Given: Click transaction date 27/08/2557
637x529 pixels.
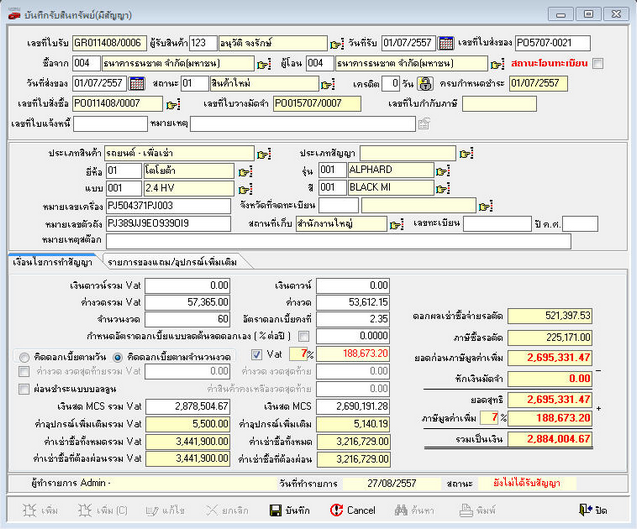Looking at the screenshot, I should pos(392,483).
